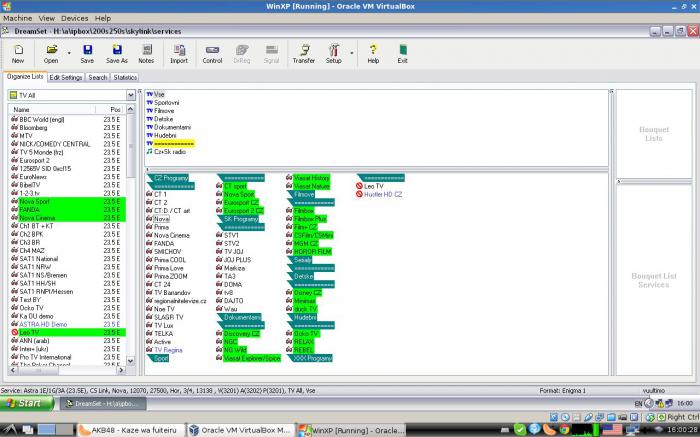This screenshot has height=437, width=700.
Task: Open the Search tab
Action: pyautogui.click(x=97, y=77)
